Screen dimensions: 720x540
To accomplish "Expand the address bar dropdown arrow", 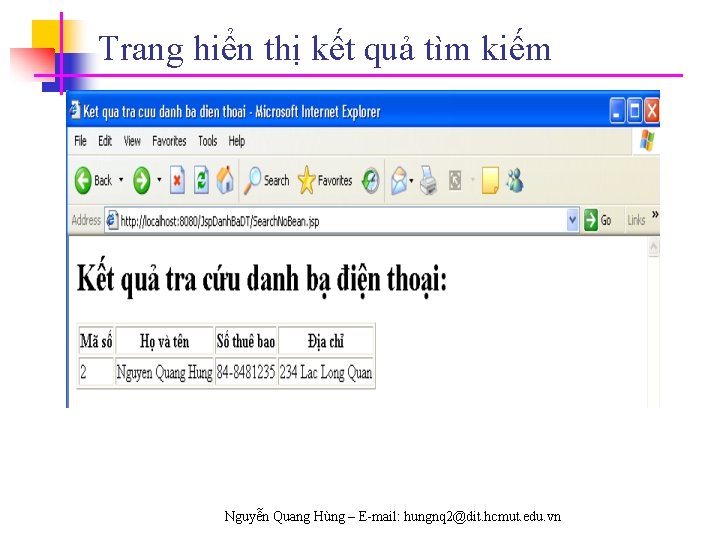I will (x=573, y=220).
